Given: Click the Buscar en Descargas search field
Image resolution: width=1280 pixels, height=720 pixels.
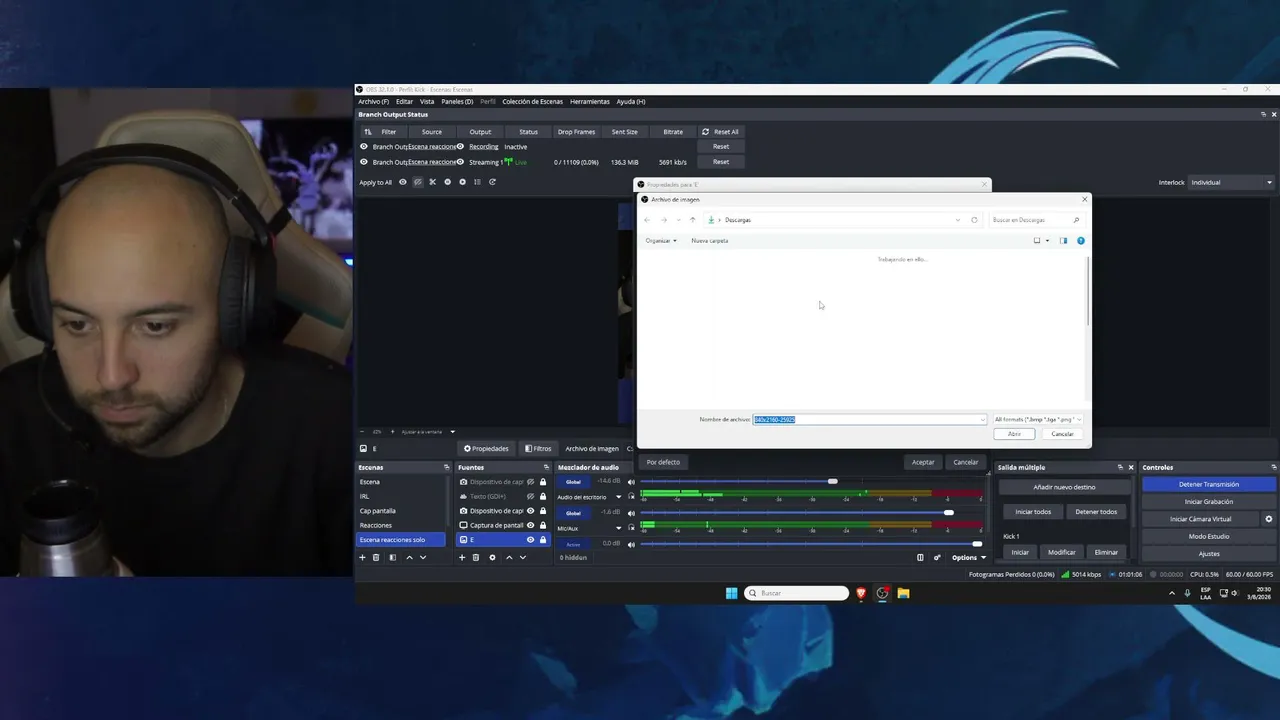Looking at the screenshot, I should 1035,220.
